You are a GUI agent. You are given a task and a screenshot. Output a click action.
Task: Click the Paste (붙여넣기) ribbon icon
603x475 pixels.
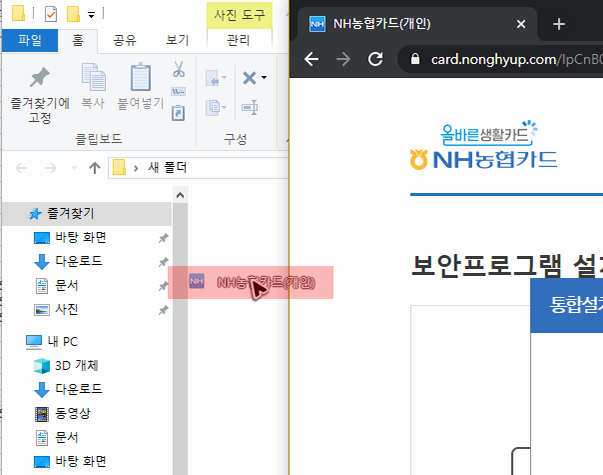(140, 77)
